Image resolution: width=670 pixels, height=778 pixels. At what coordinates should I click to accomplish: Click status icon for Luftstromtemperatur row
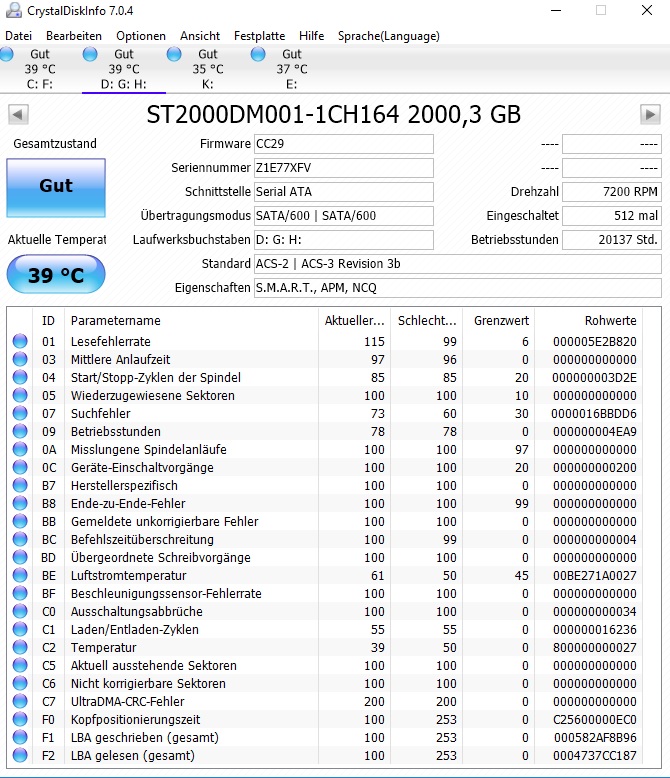20,575
